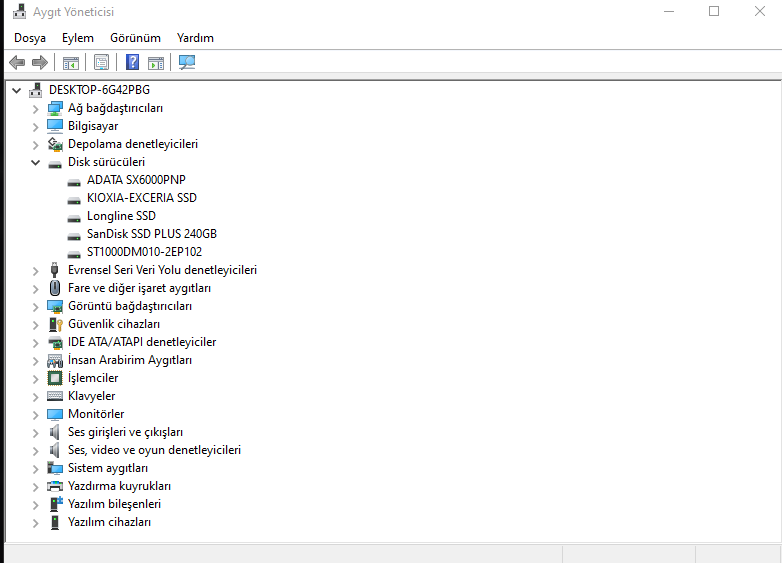Select Ses girişleri ve çıkışları label

125,432
